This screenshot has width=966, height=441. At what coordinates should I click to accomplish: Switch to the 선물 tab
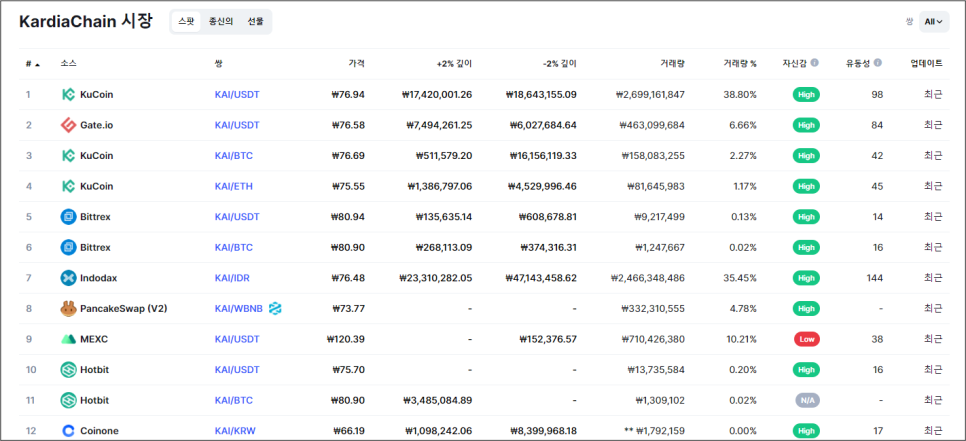click(255, 21)
